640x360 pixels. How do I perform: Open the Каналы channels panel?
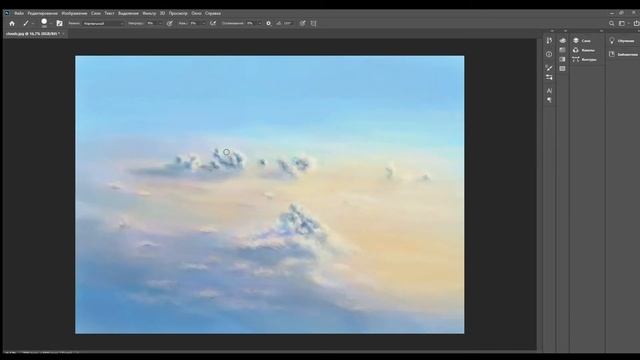tap(584, 50)
